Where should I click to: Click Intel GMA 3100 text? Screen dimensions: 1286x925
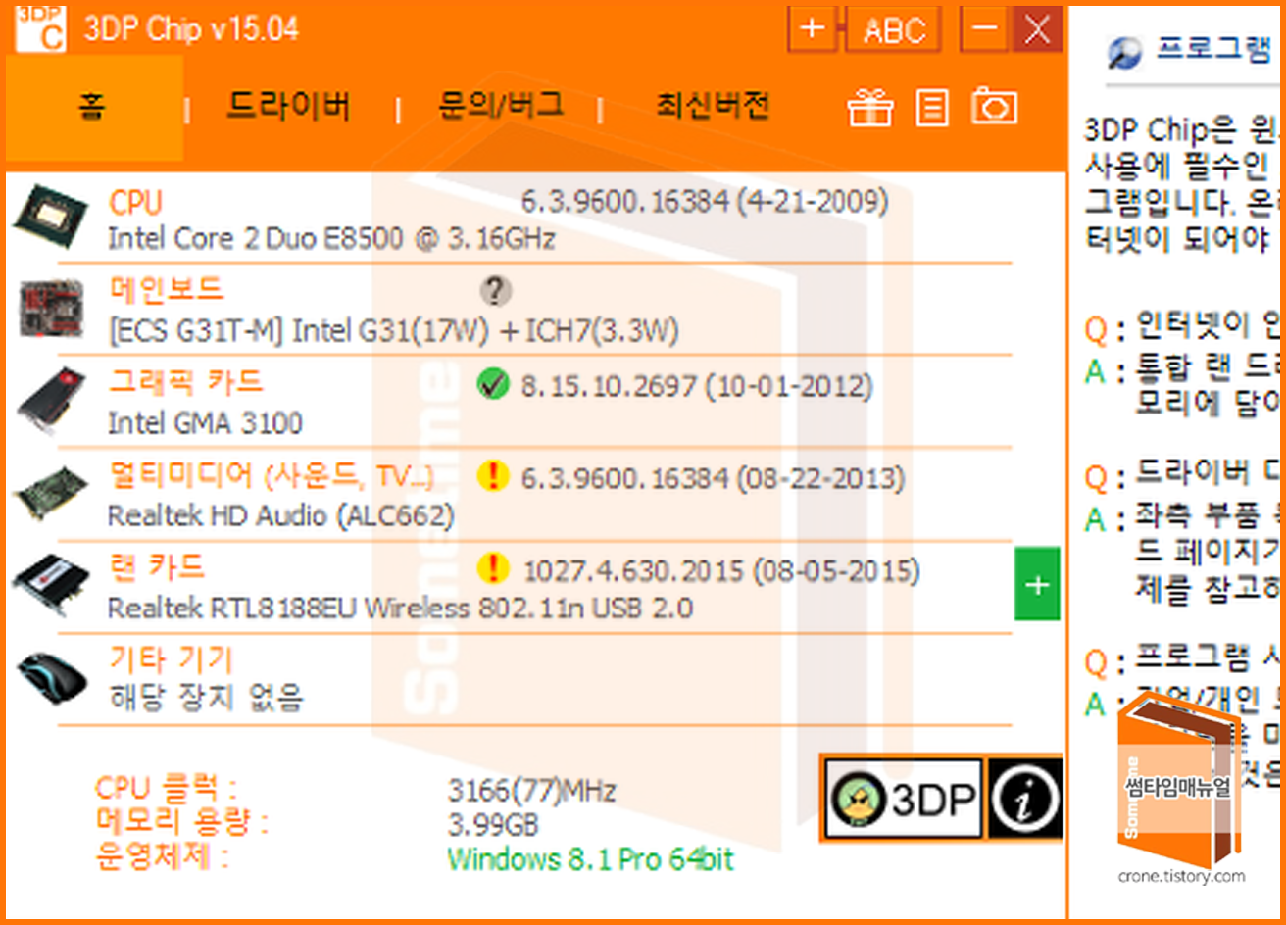point(205,423)
